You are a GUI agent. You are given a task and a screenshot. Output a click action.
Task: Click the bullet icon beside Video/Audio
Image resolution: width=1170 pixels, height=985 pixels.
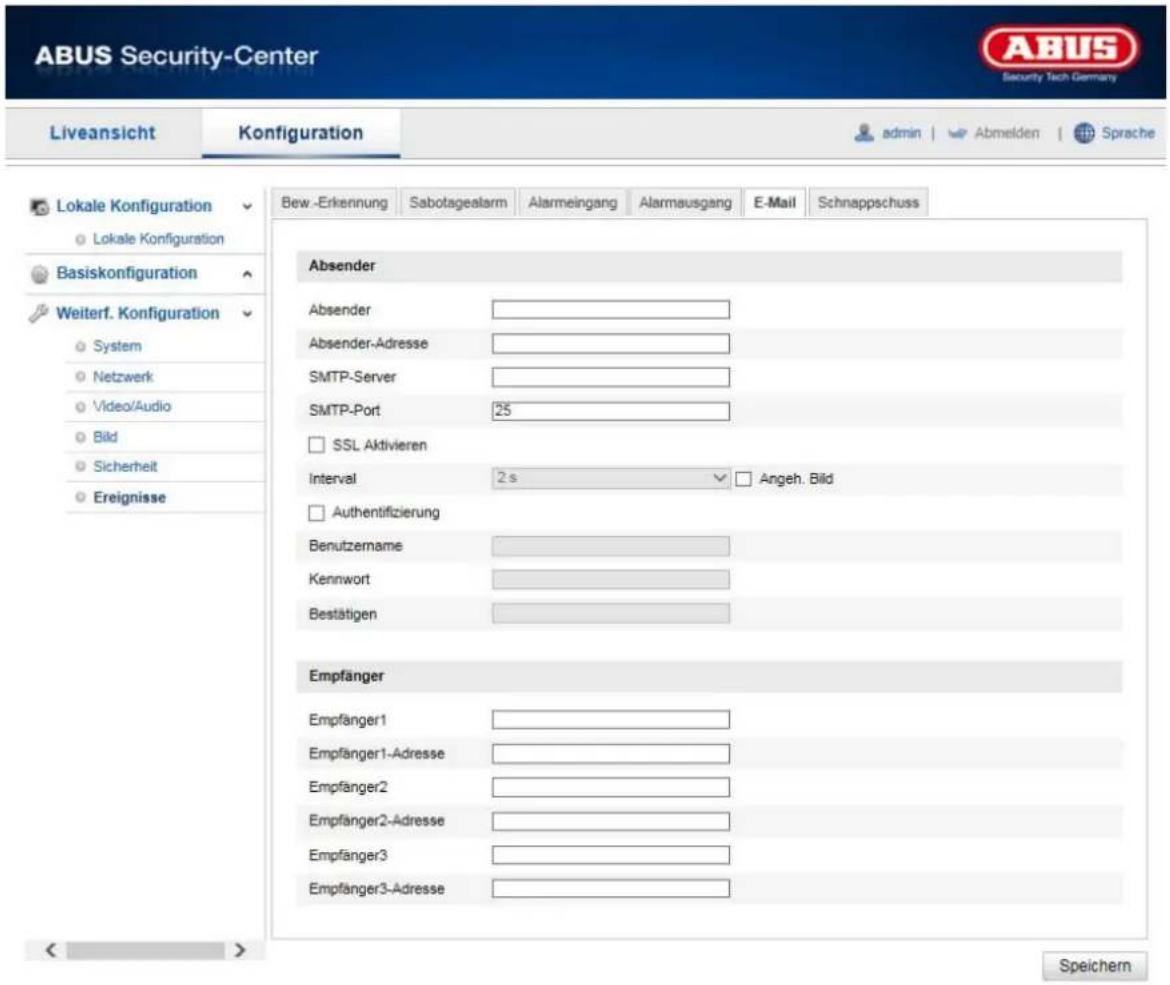click(81, 407)
